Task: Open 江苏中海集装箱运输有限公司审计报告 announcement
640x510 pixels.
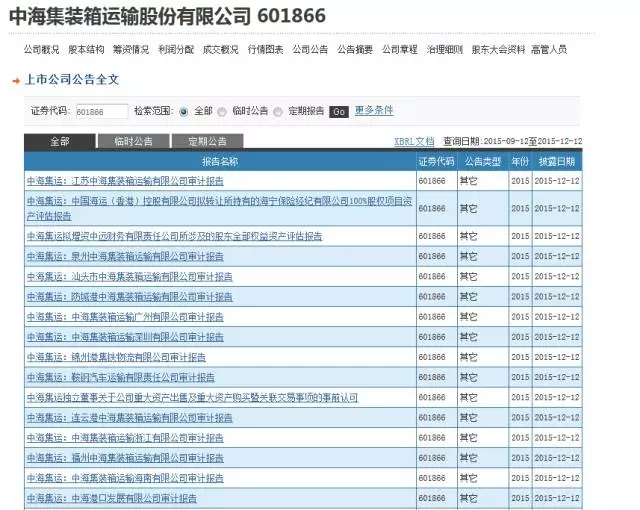Action: [125, 181]
